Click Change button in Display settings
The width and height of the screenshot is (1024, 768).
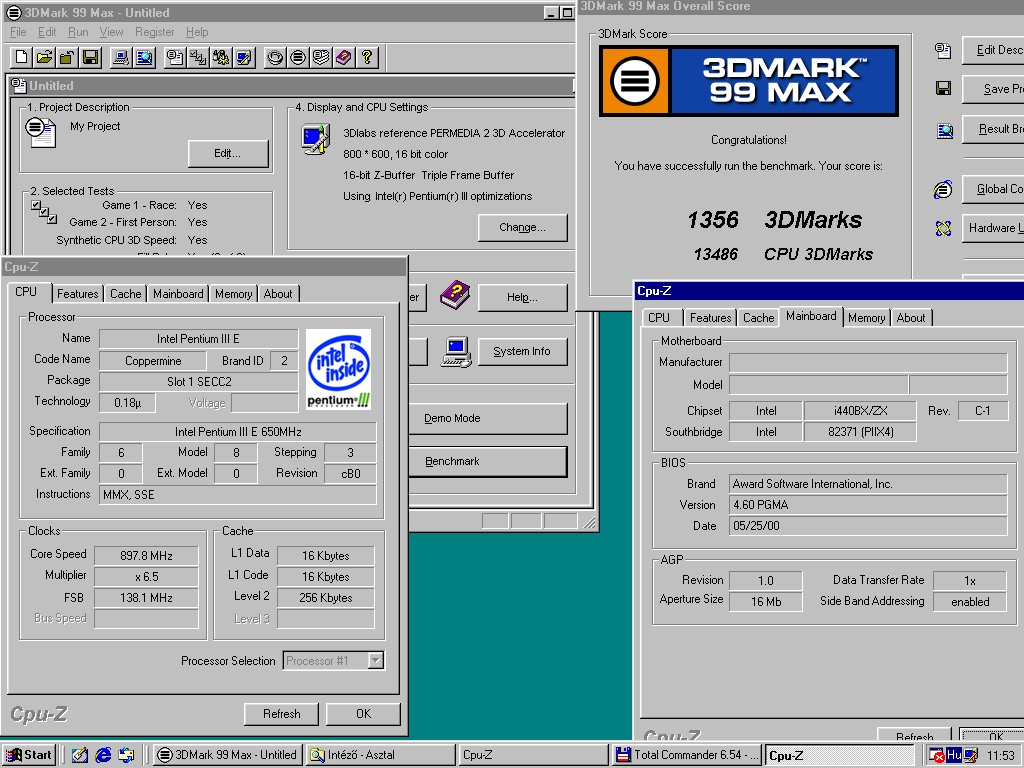(x=522, y=227)
